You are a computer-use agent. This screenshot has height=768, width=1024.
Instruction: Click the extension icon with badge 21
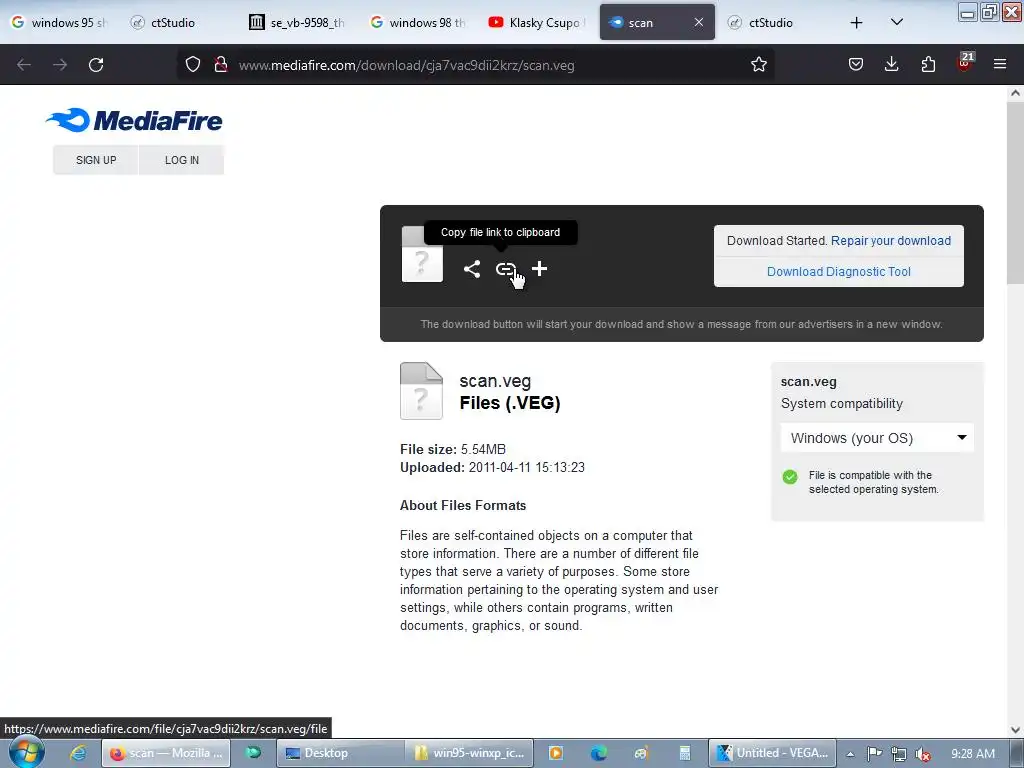click(965, 63)
